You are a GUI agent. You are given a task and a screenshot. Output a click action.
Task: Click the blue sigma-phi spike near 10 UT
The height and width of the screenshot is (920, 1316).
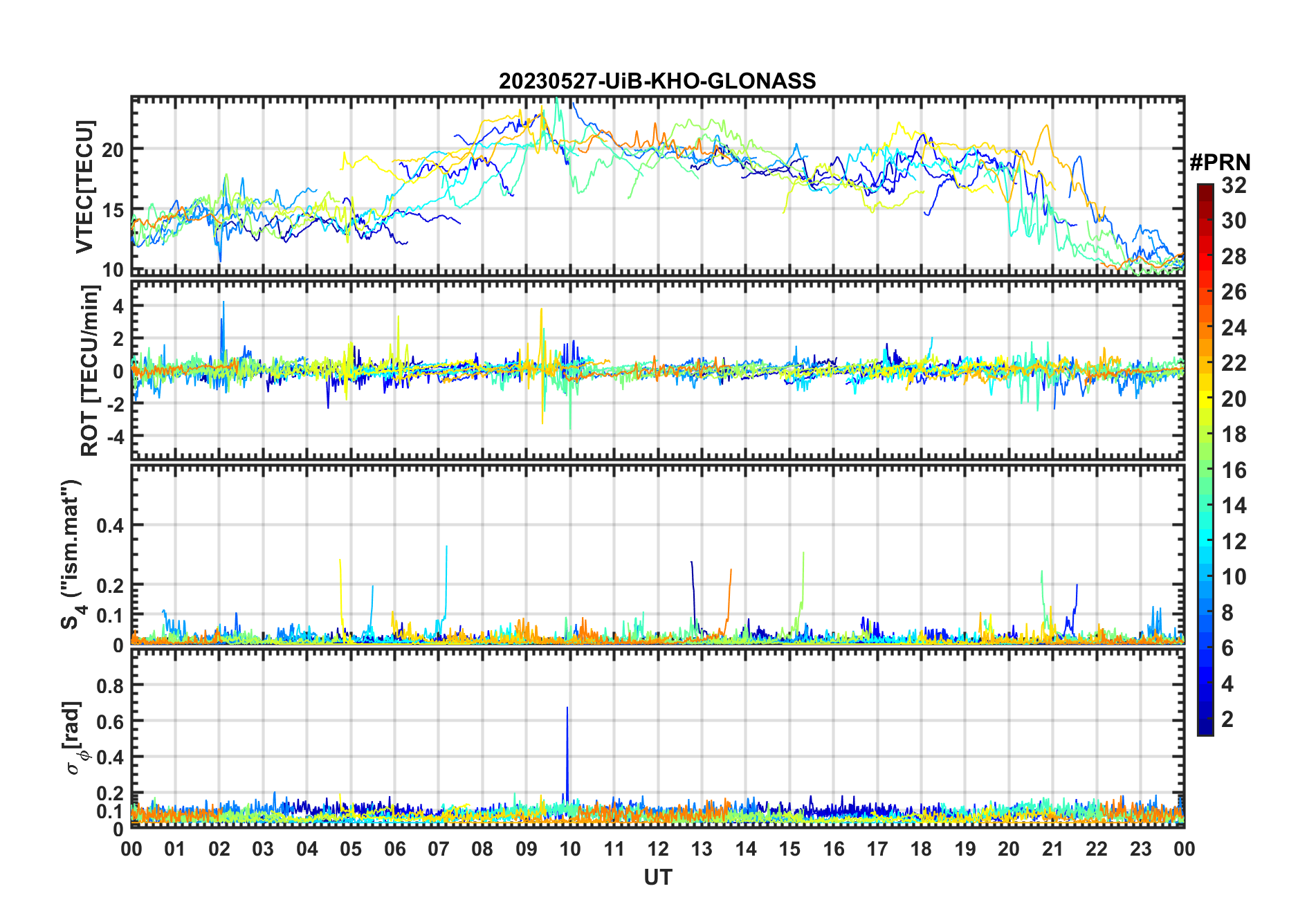567,754
